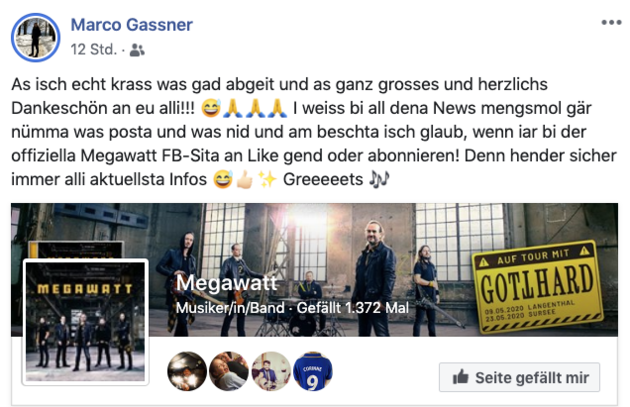Click the friends audience icon
Image resolution: width=630 pixels, height=407 pixels.
tap(137, 50)
